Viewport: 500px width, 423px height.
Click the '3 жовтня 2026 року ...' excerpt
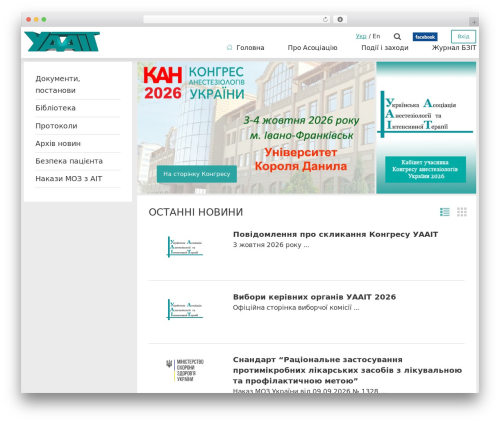[271, 245]
